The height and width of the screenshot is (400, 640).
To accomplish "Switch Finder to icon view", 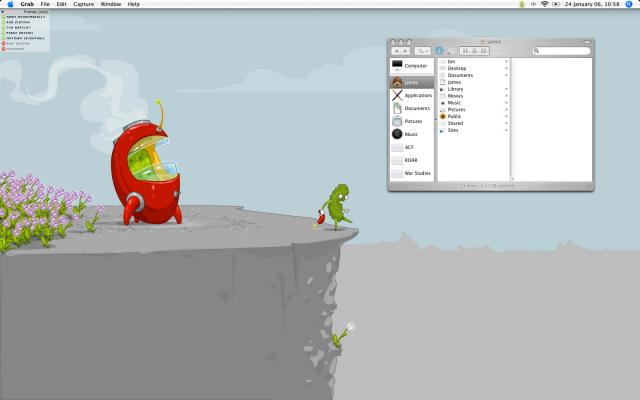I will [x=465, y=51].
